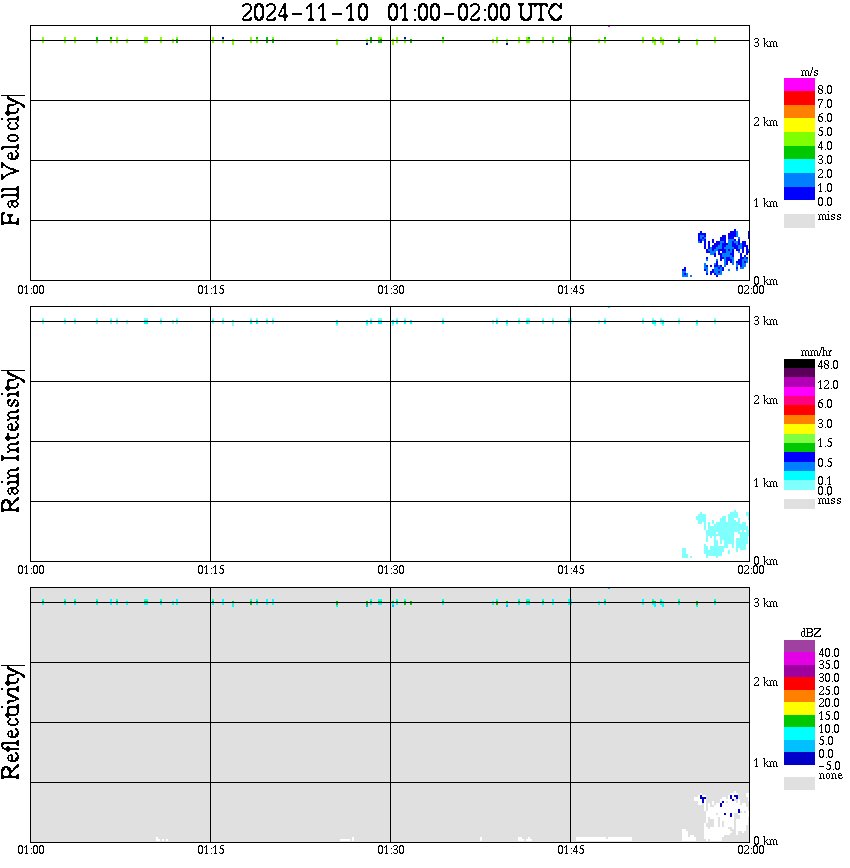Click the pale cyan rain echo cluster in the Rain Intensity plot
850x868 pixels.
point(723,534)
